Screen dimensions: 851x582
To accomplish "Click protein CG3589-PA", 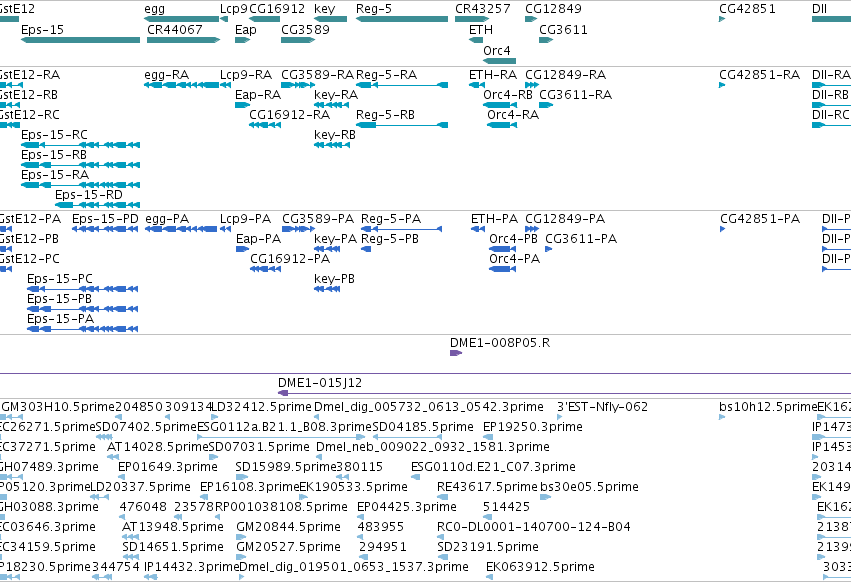I will [299, 229].
